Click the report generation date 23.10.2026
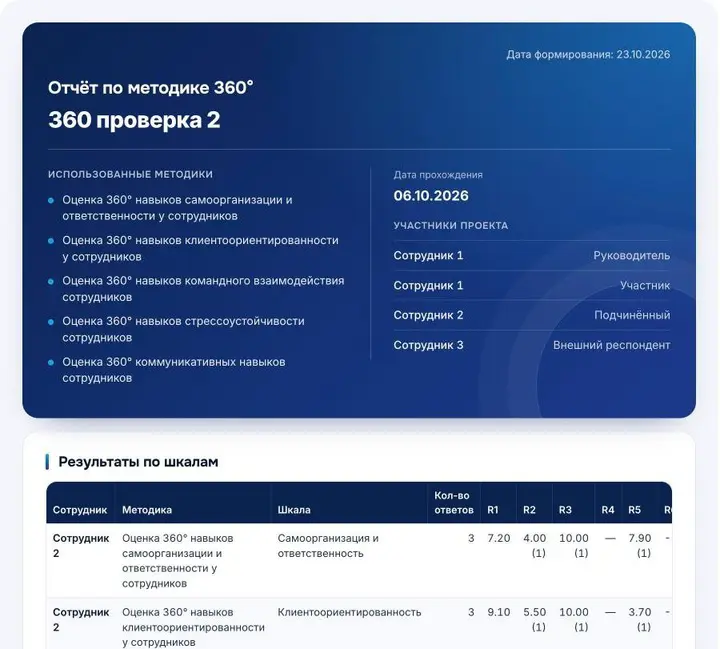 [x=643, y=54]
